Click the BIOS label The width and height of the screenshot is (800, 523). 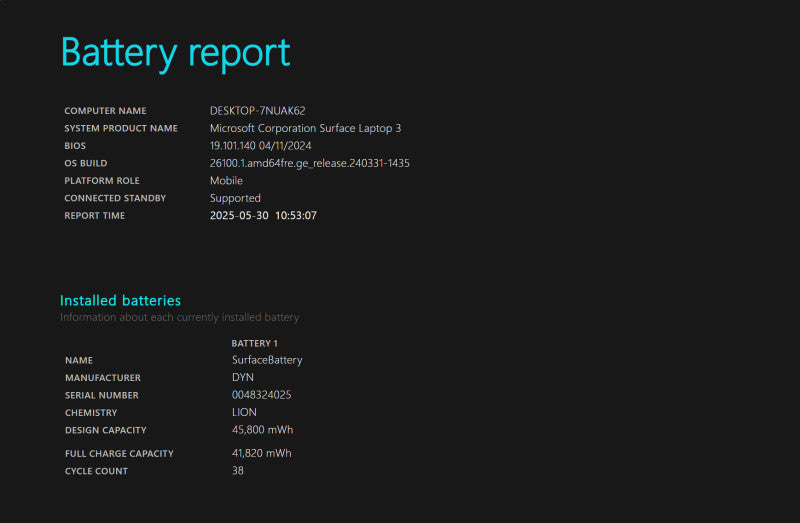click(75, 146)
